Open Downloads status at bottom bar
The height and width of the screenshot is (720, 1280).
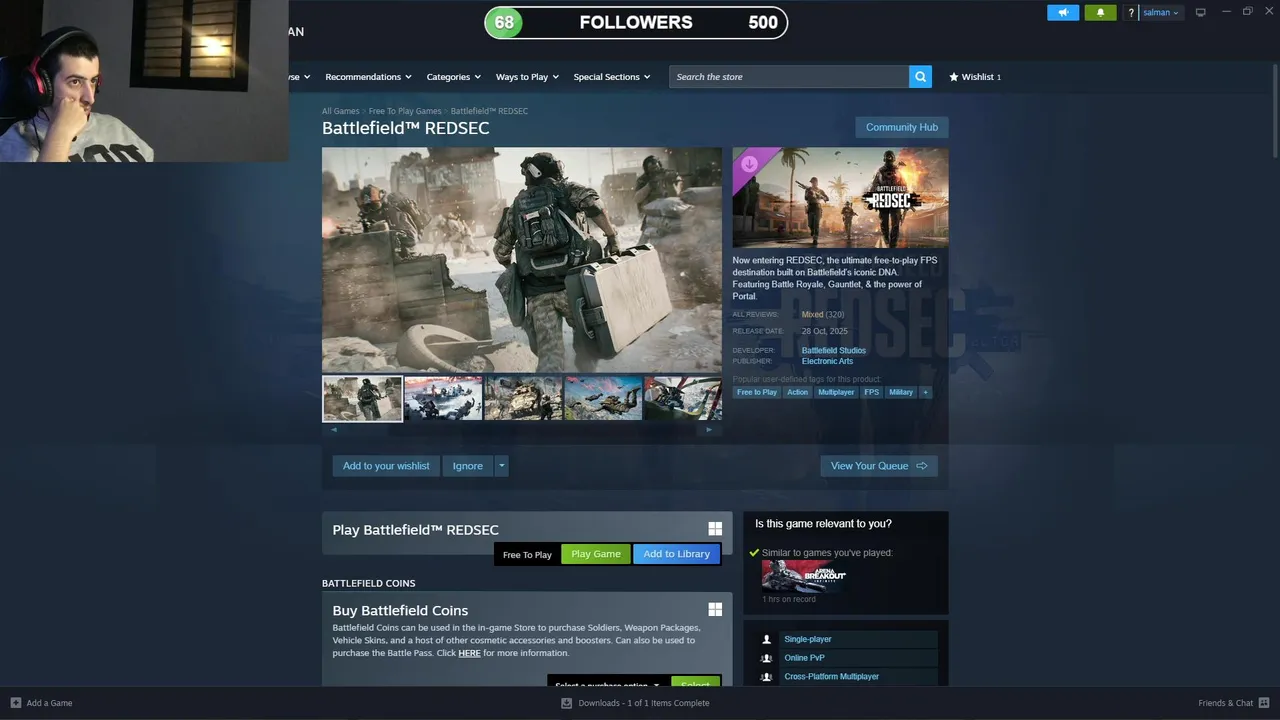[636, 703]
